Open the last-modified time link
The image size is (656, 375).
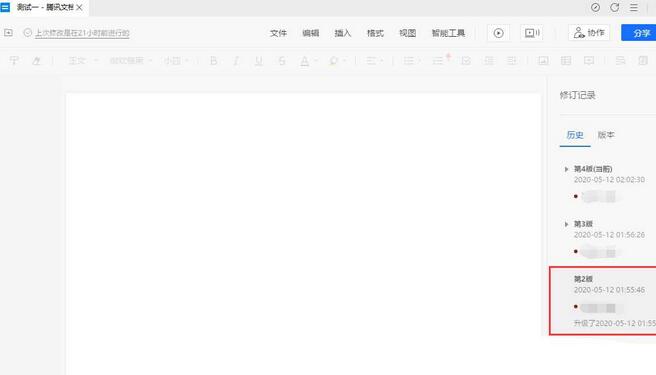coord(82,33)
